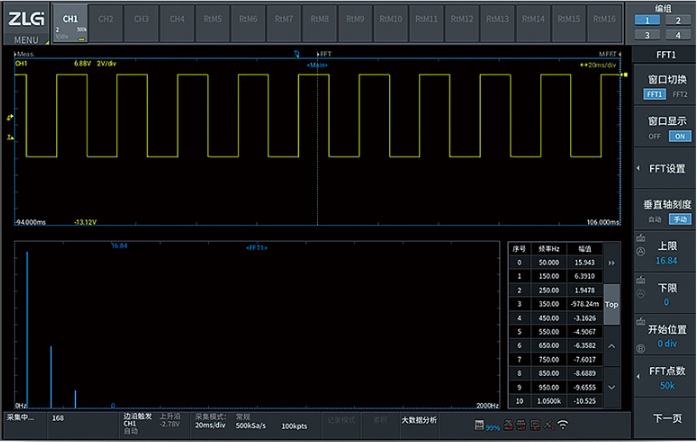
Task: Click the keypad icon beside 下限
Action: (641, 280)
